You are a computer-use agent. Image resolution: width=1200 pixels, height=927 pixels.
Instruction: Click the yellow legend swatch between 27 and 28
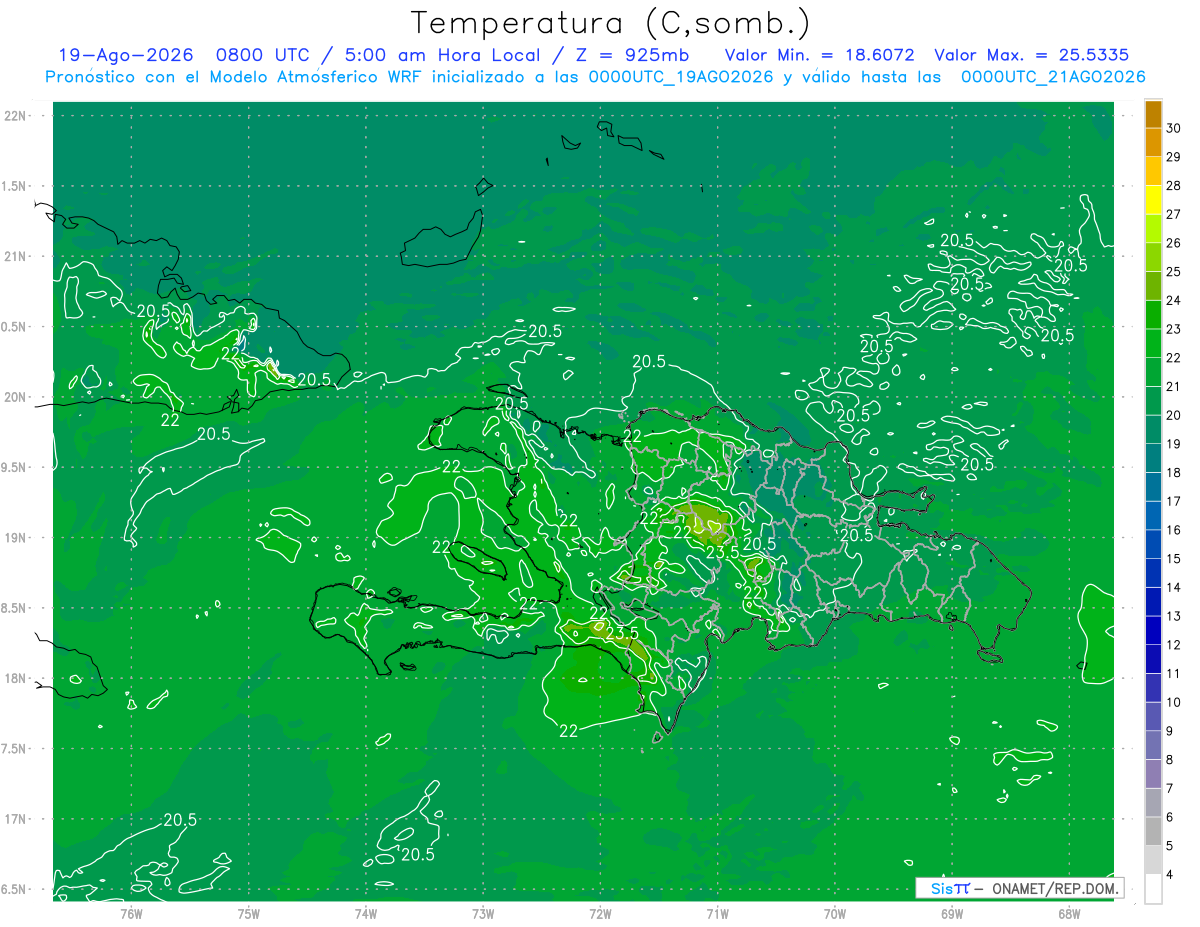tap(1153, 200)
